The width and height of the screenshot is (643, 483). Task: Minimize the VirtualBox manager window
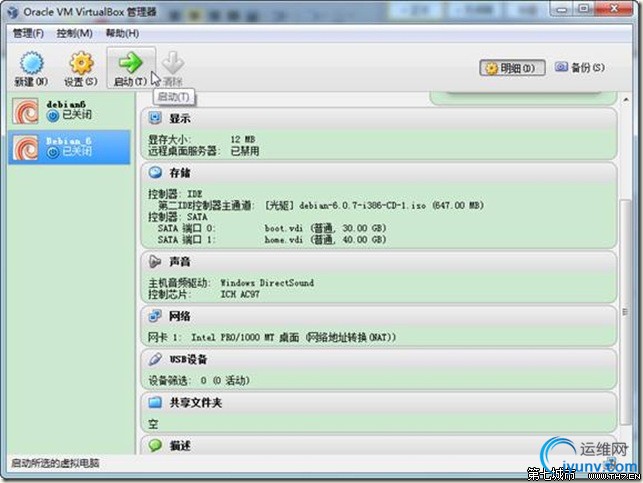click(561, 9)
